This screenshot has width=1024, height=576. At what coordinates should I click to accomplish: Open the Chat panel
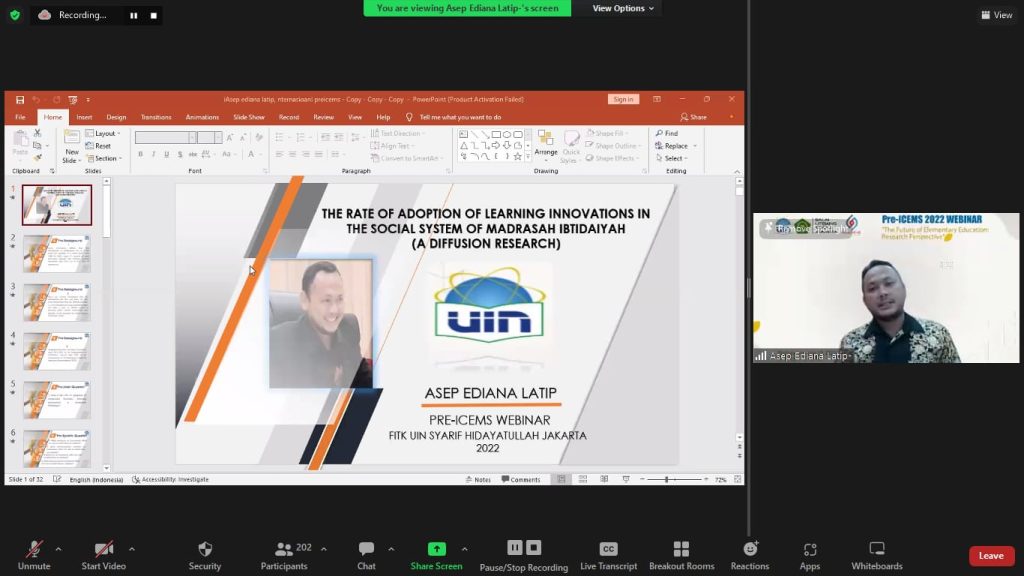pos(366,556)
